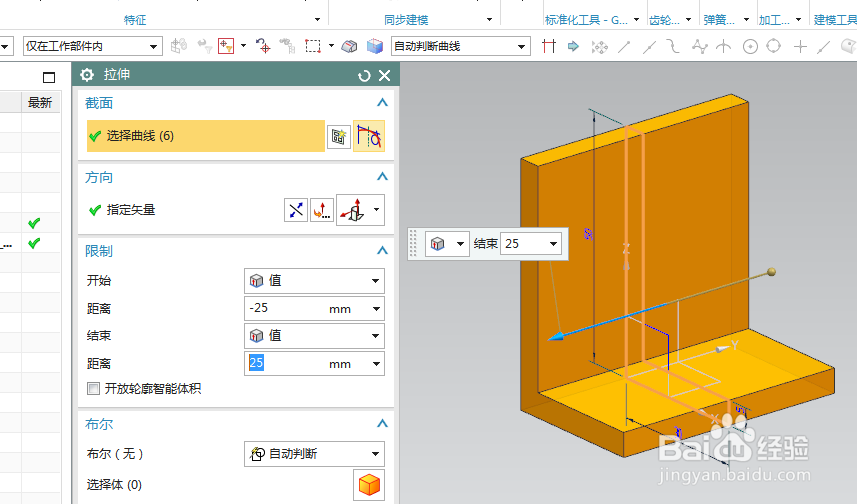
Task: Open the arrow beside the red selection filter
Action: tap(243, 46)
